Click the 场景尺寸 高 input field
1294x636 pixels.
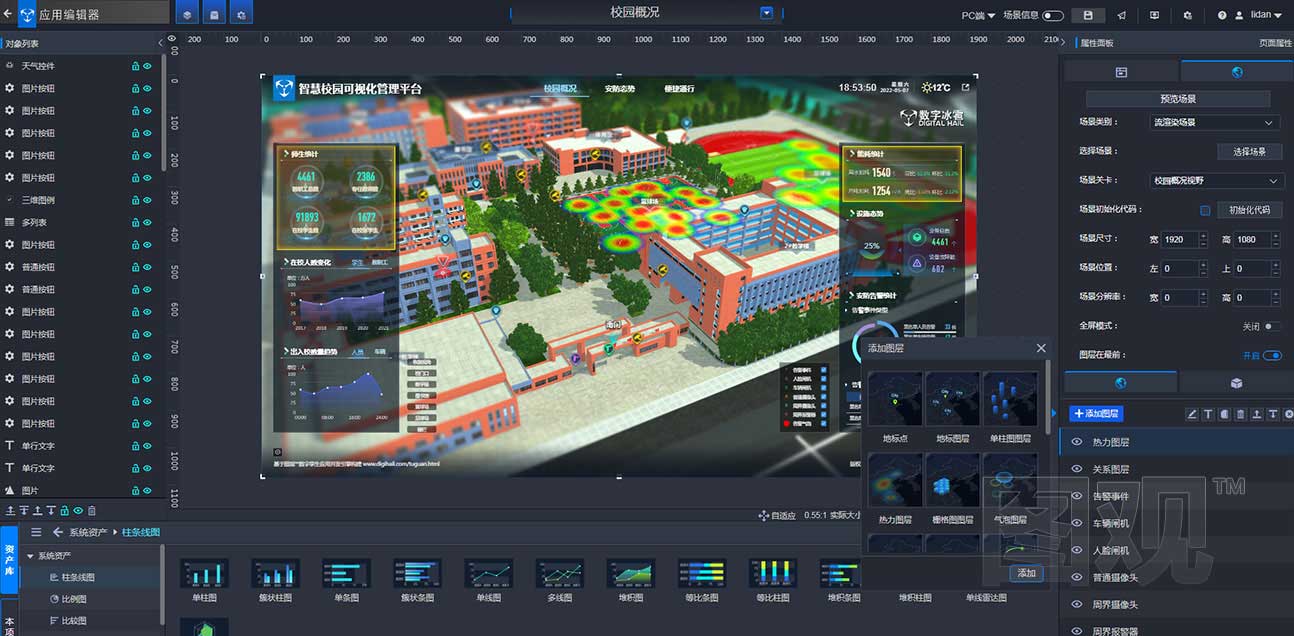(x=1252, y=240)
